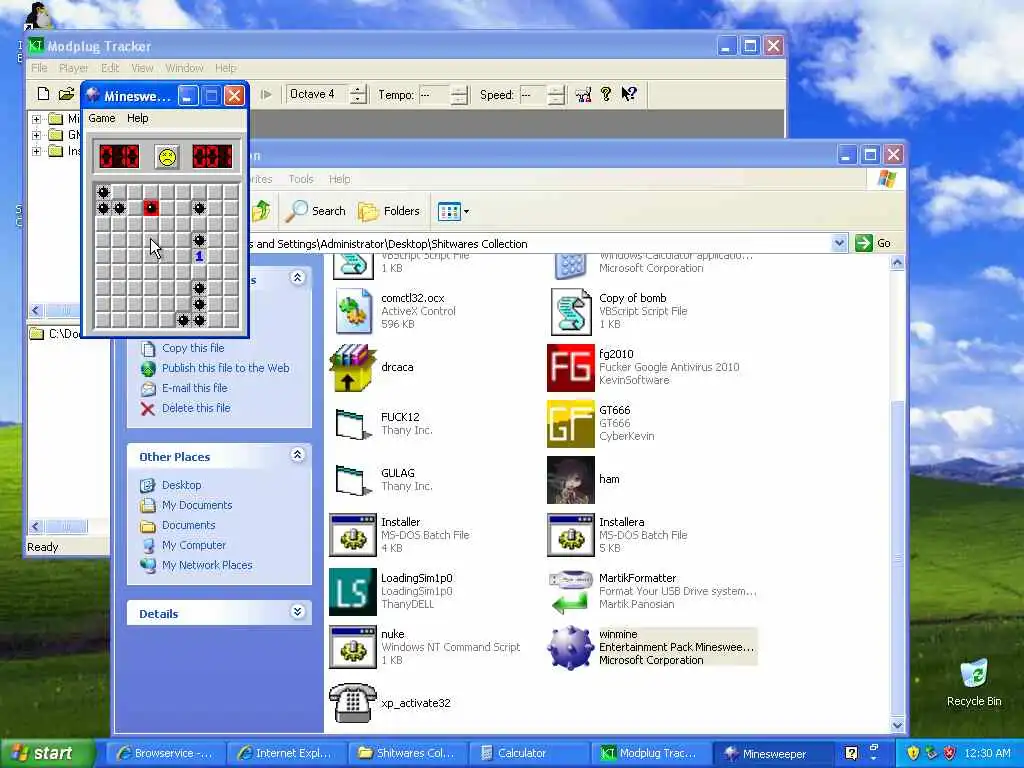Click the Octave spinner arrows

359,95
